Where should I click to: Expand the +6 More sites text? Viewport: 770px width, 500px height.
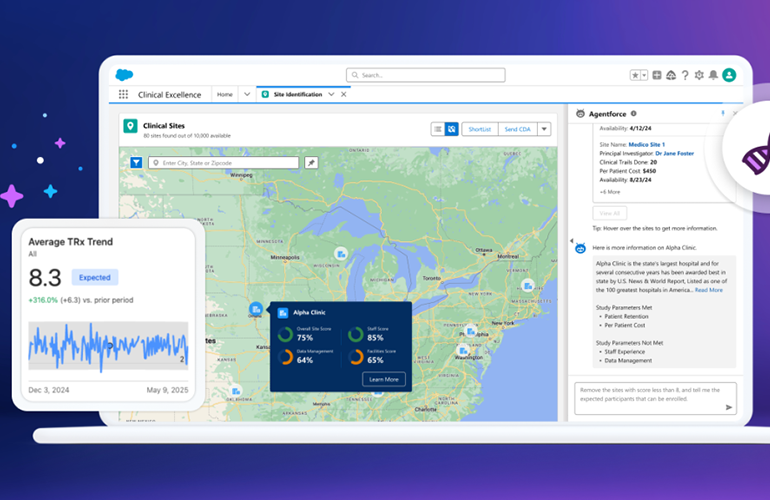pyautogui.click(x=610, y=192)
